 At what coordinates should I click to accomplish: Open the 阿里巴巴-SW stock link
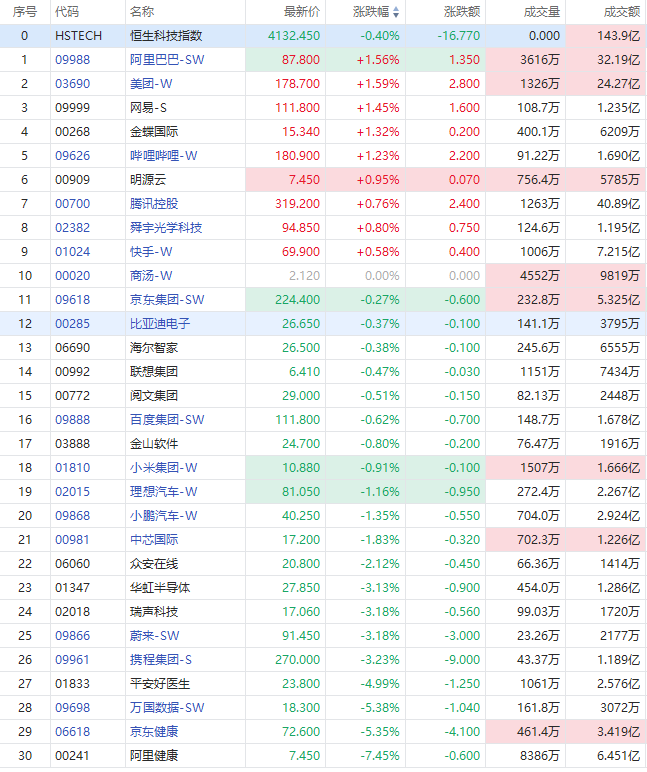pyautogui.click(x=167, y=60)
